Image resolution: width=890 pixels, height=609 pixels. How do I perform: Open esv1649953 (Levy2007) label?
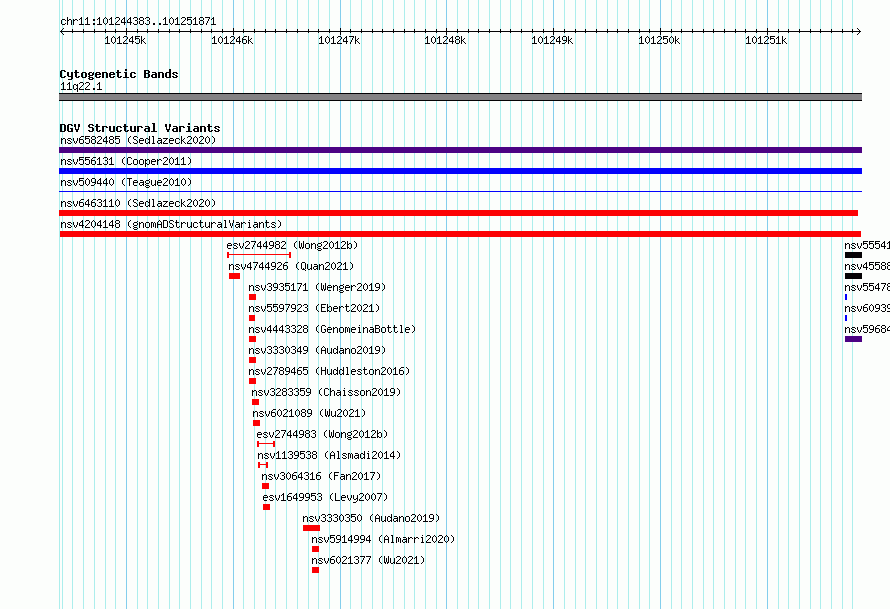[x=325, y=497]
